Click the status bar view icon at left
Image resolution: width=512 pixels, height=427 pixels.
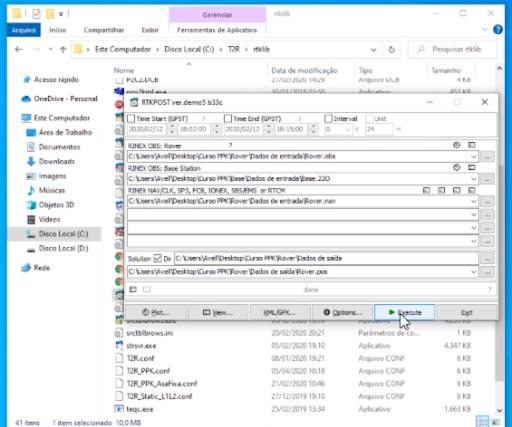[x=133, y=289]
